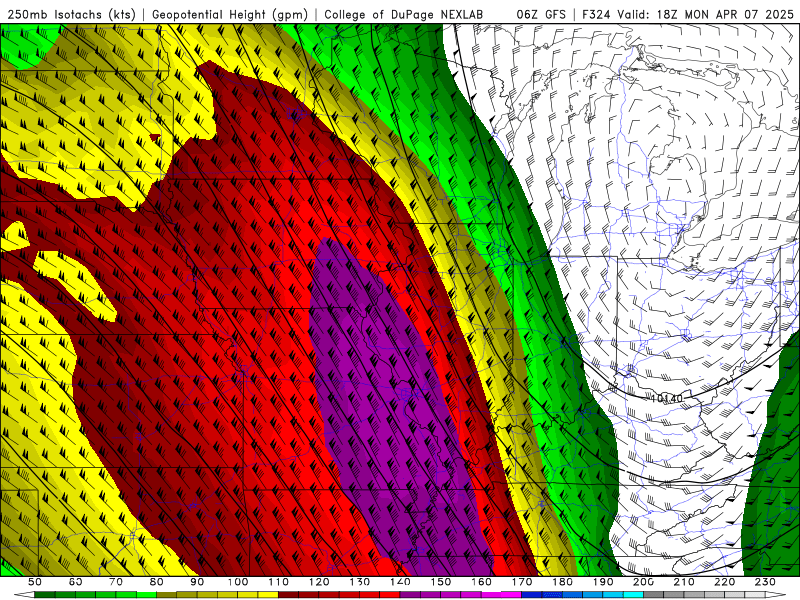Image resolution: width=800 pixels, height=600 pixels.
Task: Click the legend value '150'
Action: click(x=440, y=582)
